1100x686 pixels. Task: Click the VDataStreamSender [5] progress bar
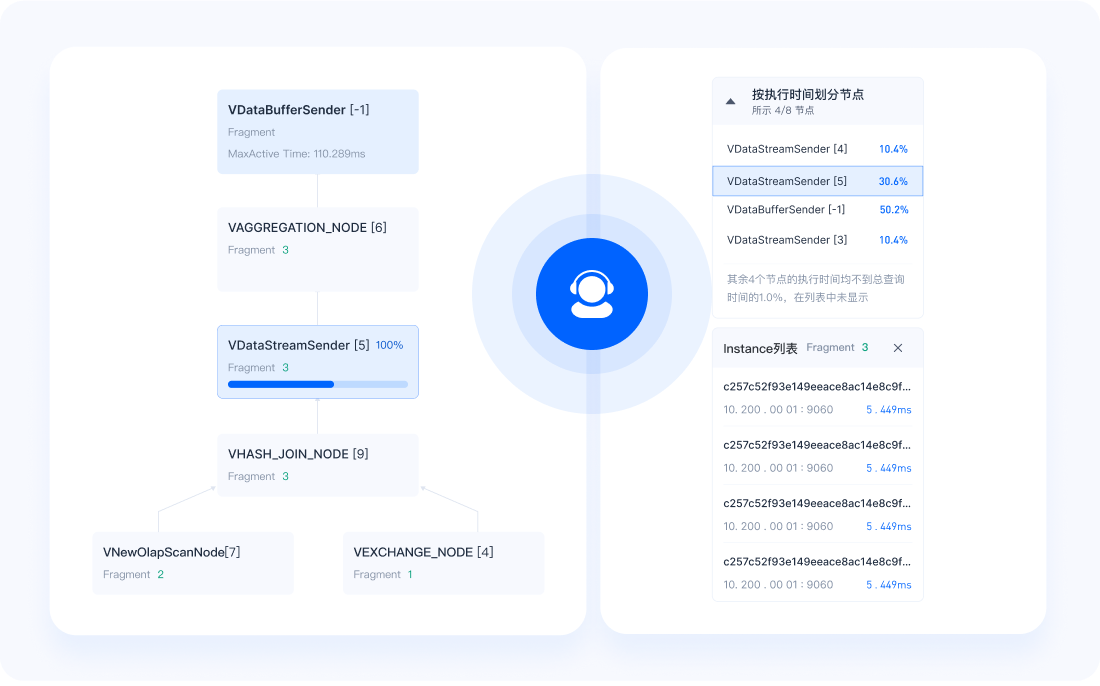(317, 384)
